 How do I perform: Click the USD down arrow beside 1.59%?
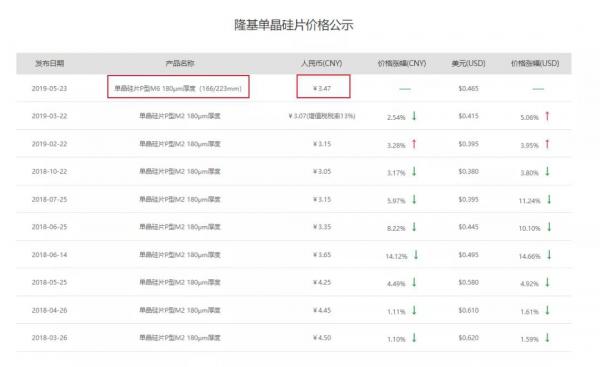coord(547,338)
